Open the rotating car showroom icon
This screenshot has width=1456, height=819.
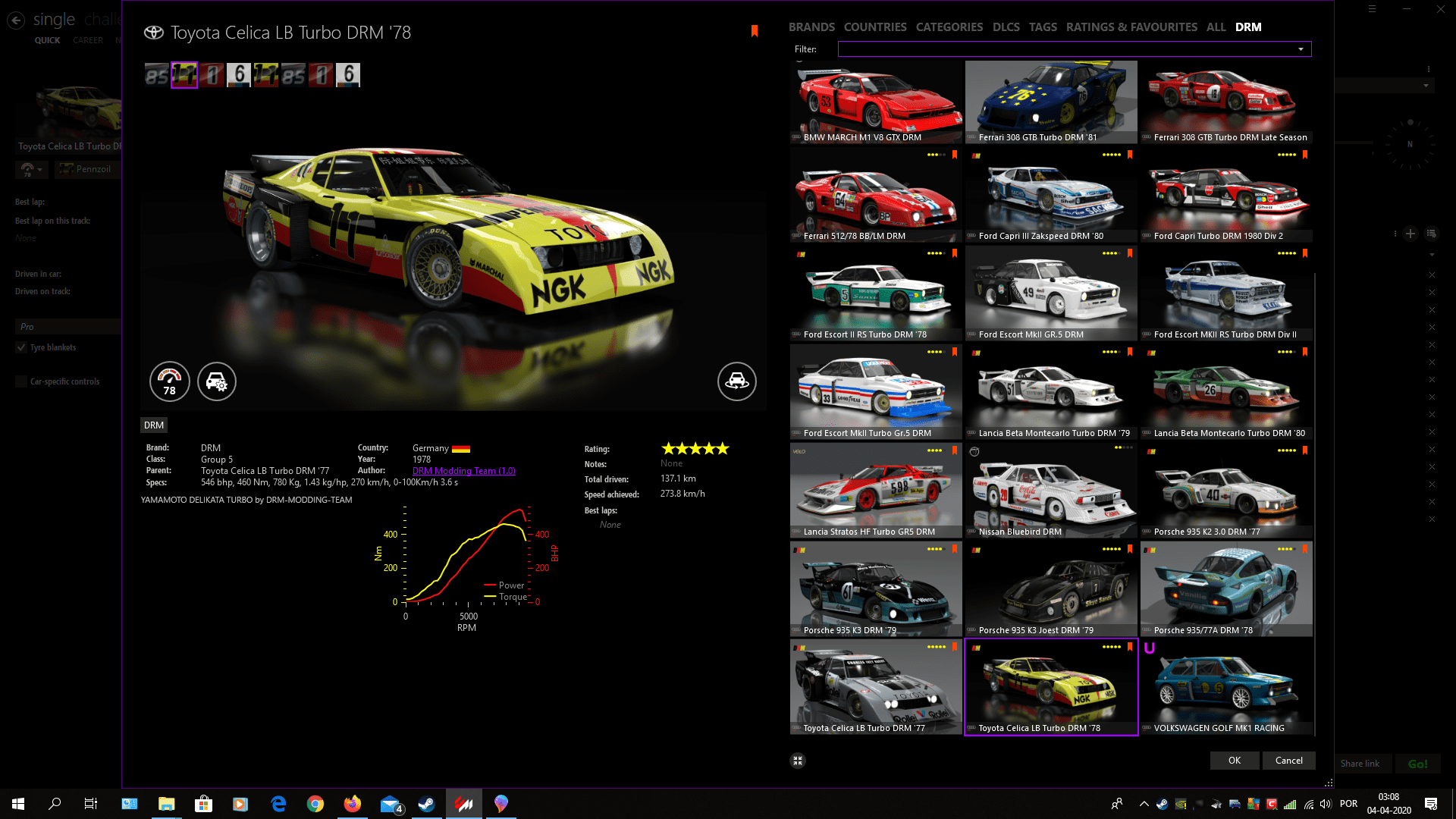[x=737, y=381]
